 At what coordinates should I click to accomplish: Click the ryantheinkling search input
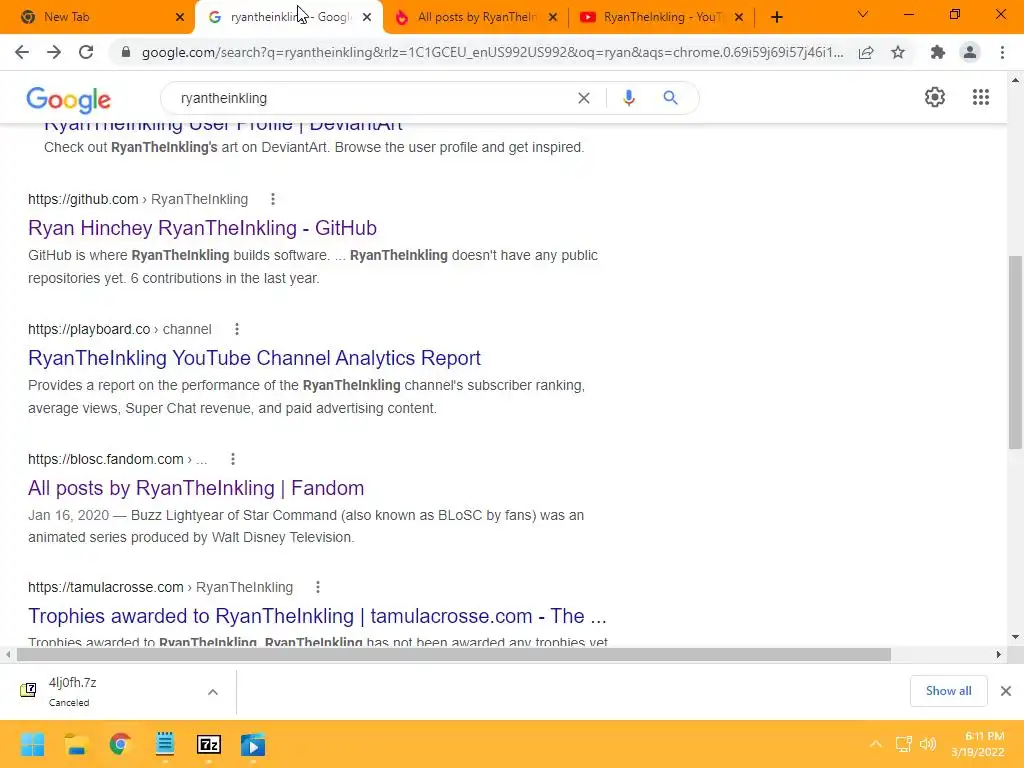pyautogui.click(x=372, y=98)
